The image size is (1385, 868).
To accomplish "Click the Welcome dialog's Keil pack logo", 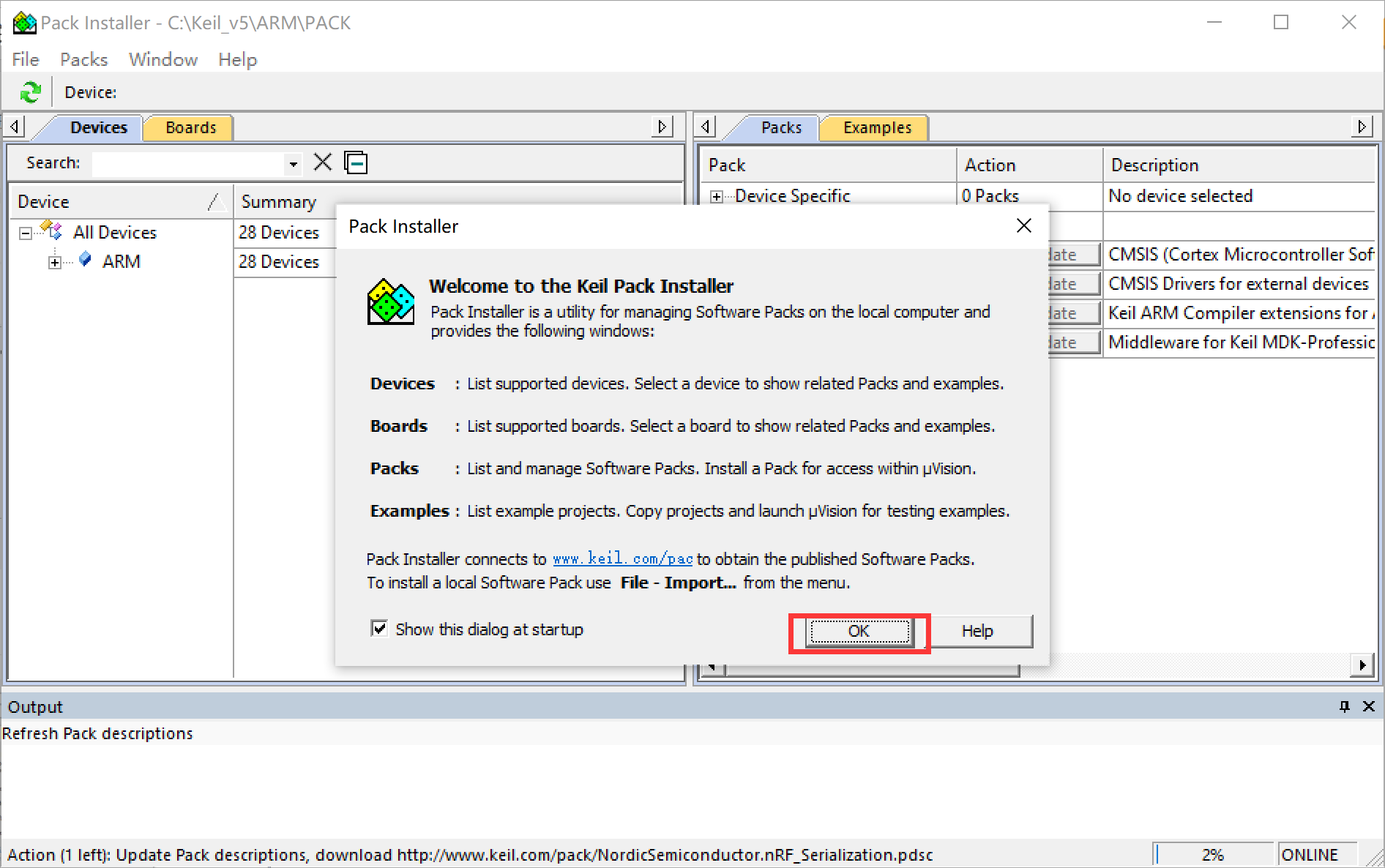I will [391, 302].
